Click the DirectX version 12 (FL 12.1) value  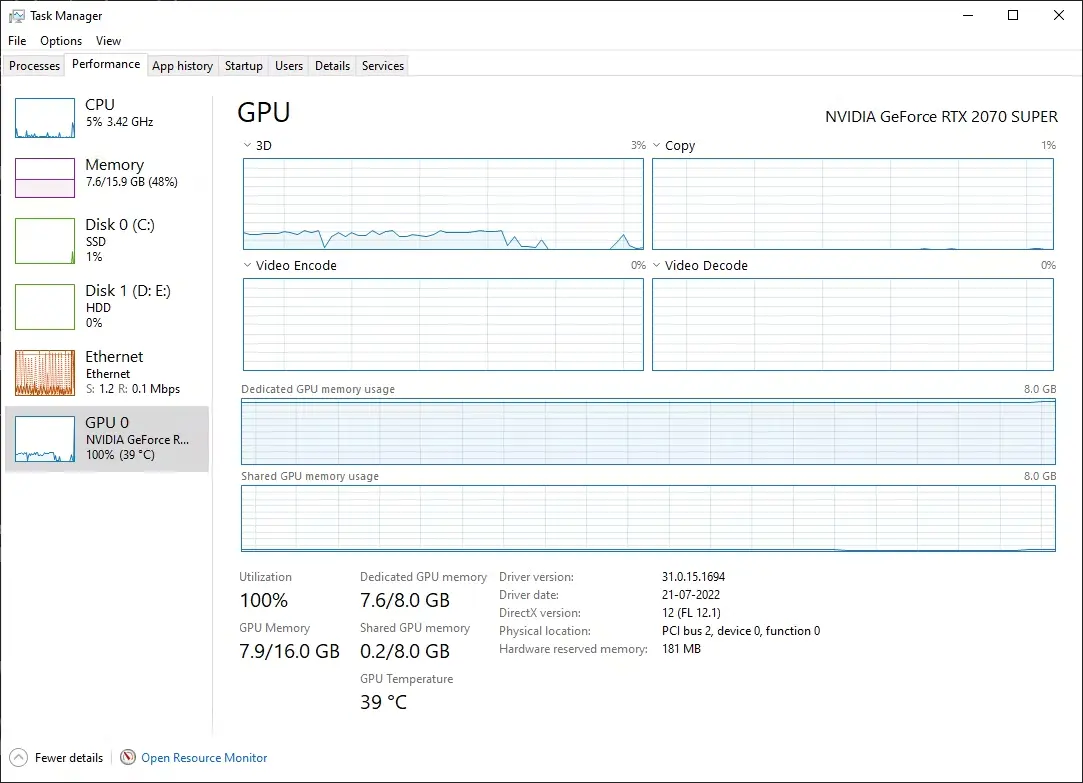click(x=691, y=612)
